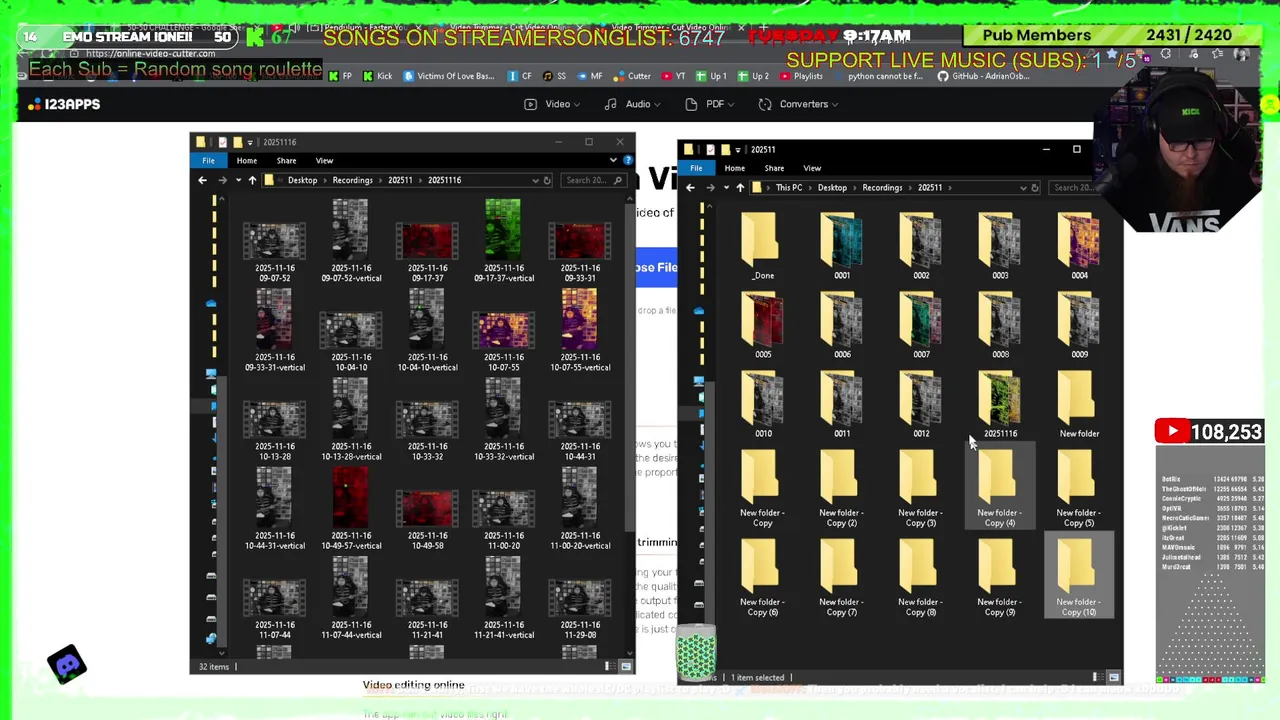1280x720 pixels.
Task: Select video 2025-11-16 10-49-57-vertical thumbnail
Action: tap(351, 496)
